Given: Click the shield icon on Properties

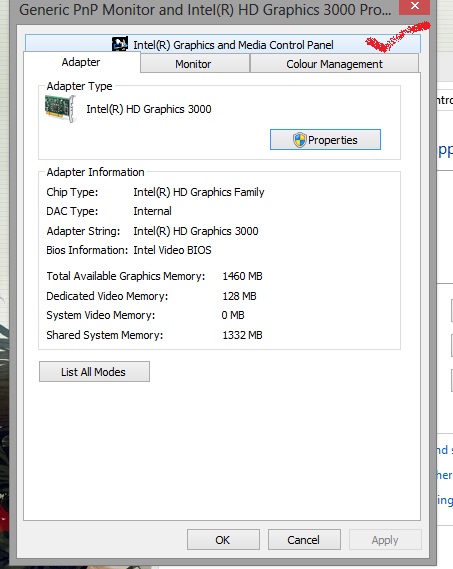Looking at the screenshot, I should (299, 140).
